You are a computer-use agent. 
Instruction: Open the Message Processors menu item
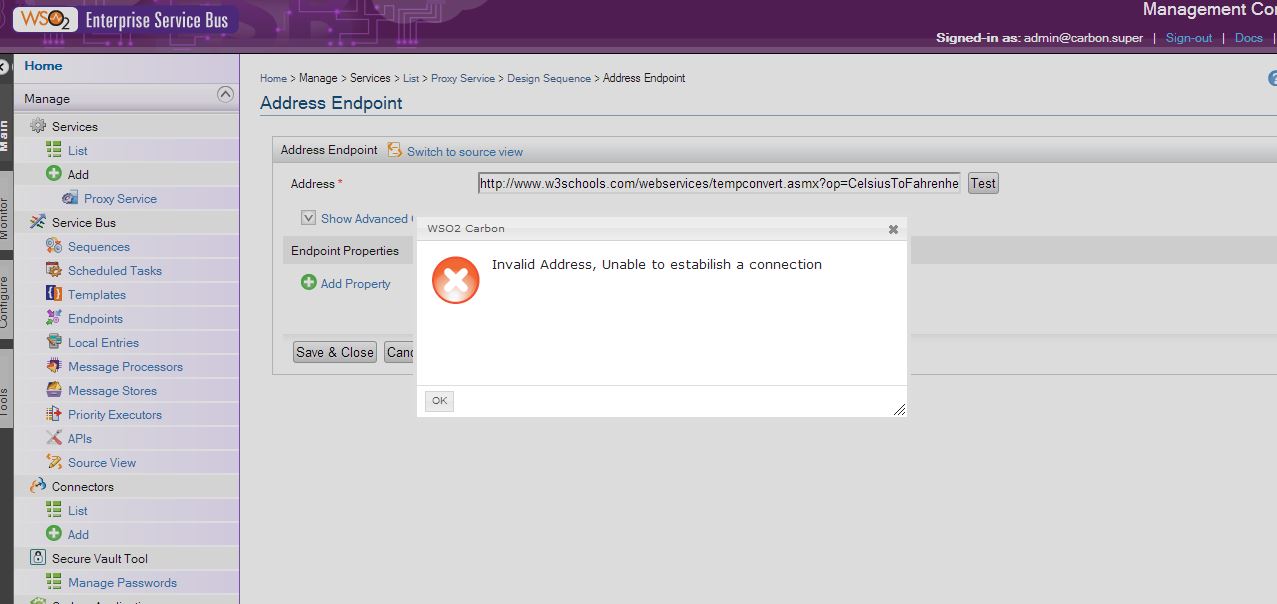125,367
